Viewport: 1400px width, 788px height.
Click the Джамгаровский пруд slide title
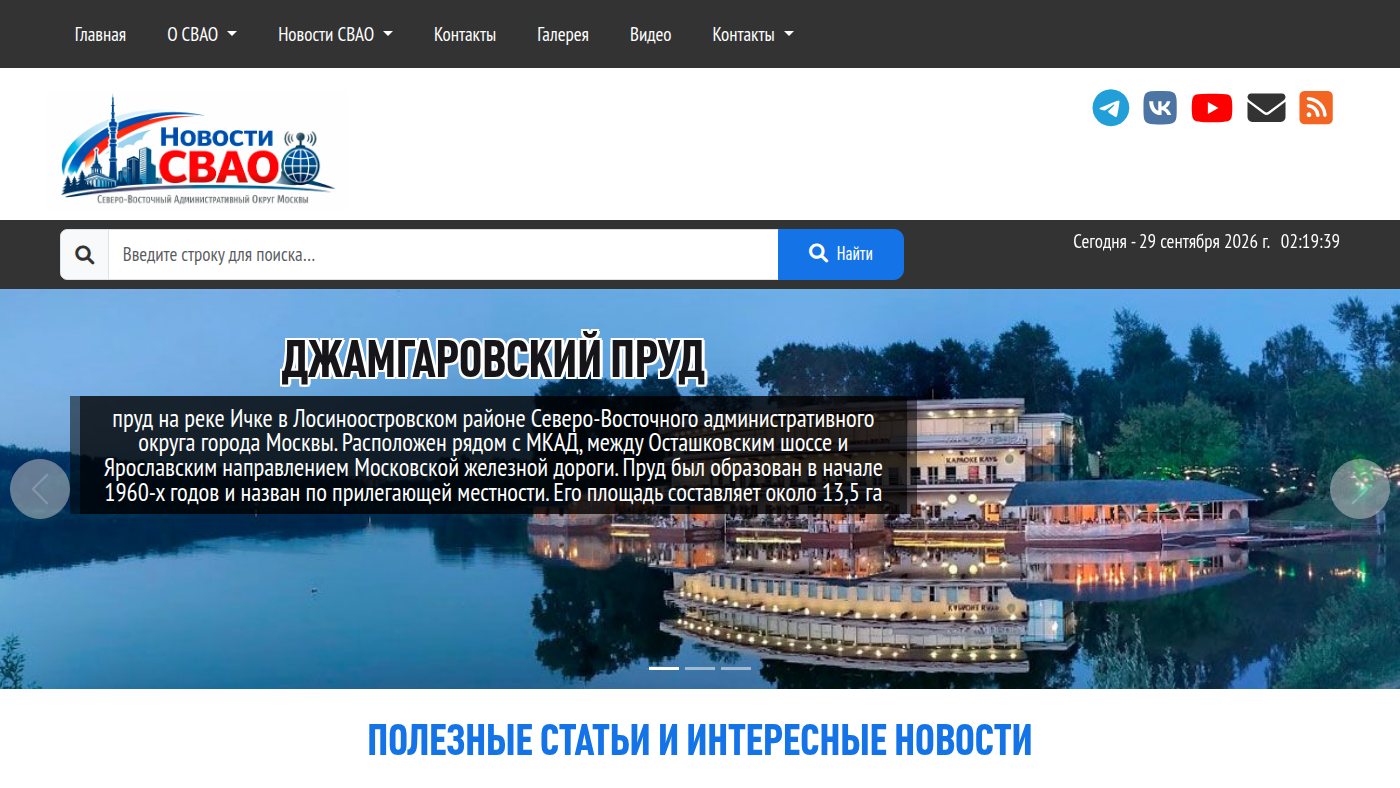click(x=493, y=361)
